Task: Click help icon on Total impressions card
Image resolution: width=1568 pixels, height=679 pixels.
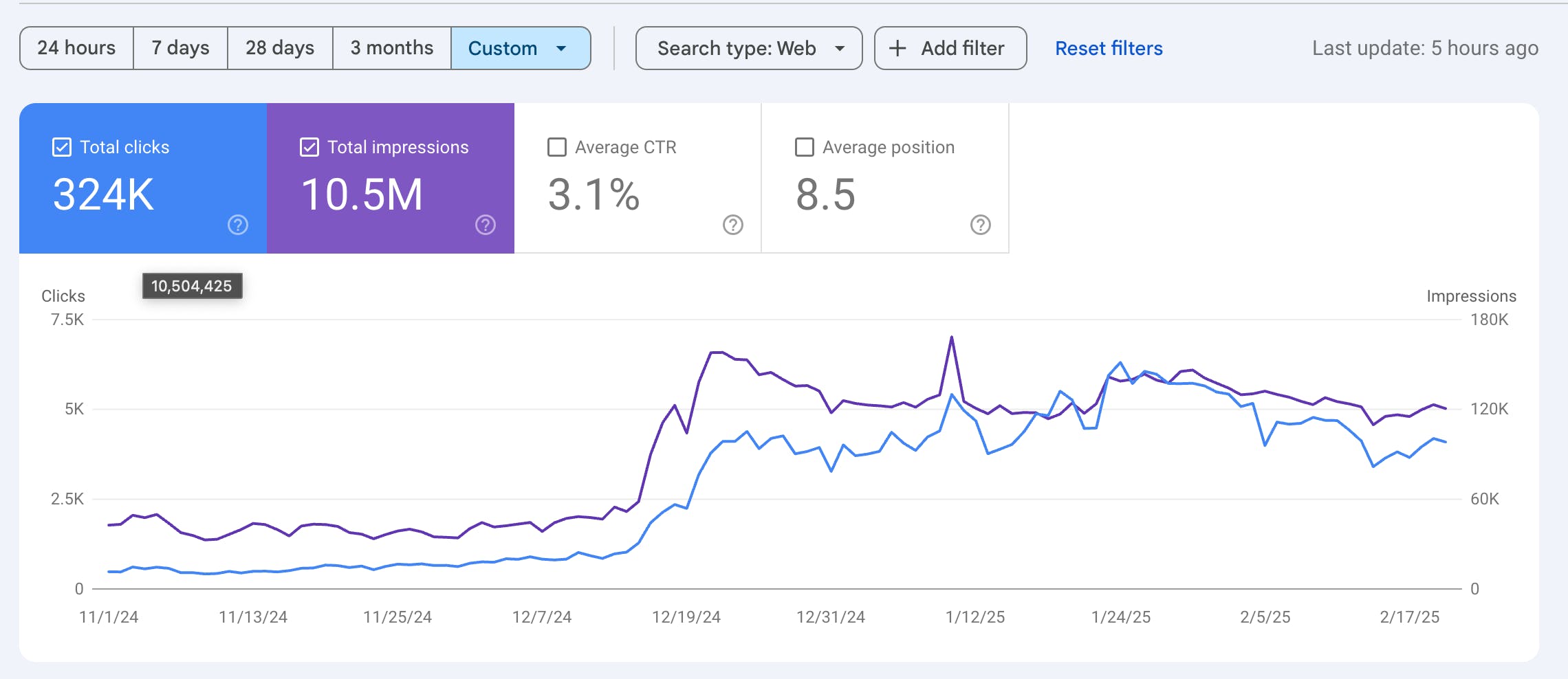Action: pyautogui.click(x=486, y=225)
